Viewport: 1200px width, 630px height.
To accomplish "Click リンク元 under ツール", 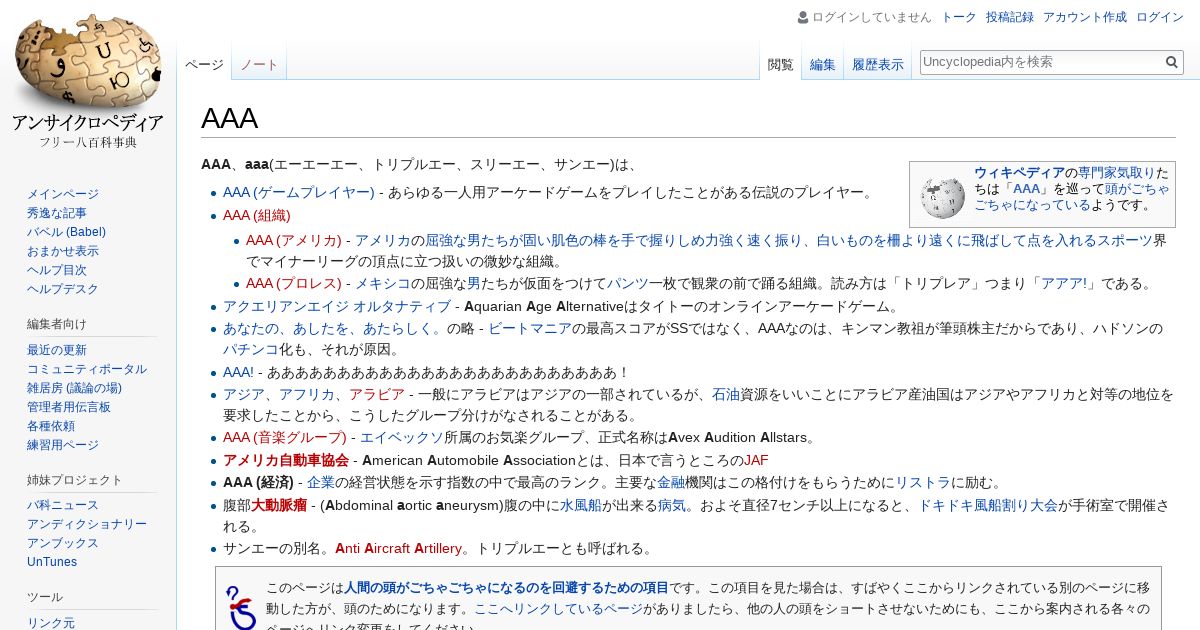I will pos(51,623).
